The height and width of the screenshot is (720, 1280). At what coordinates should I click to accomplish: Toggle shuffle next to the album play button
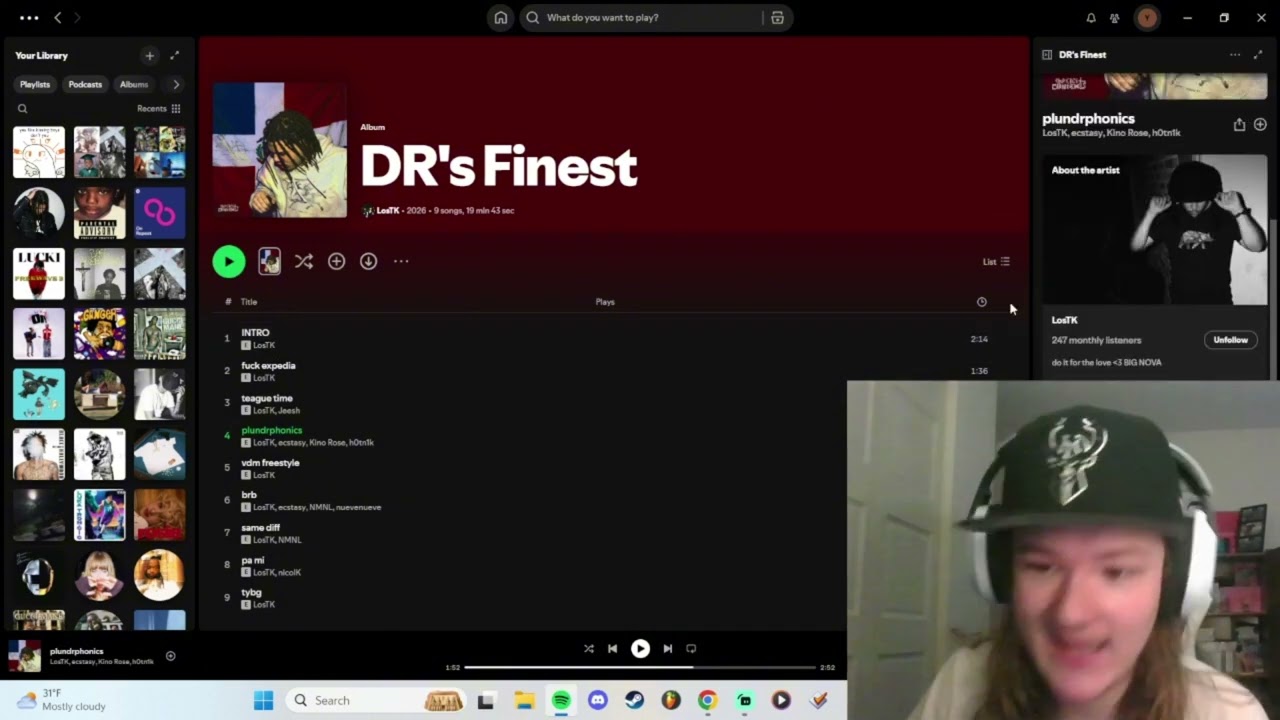pyautogui.click(x=304, y=261)
